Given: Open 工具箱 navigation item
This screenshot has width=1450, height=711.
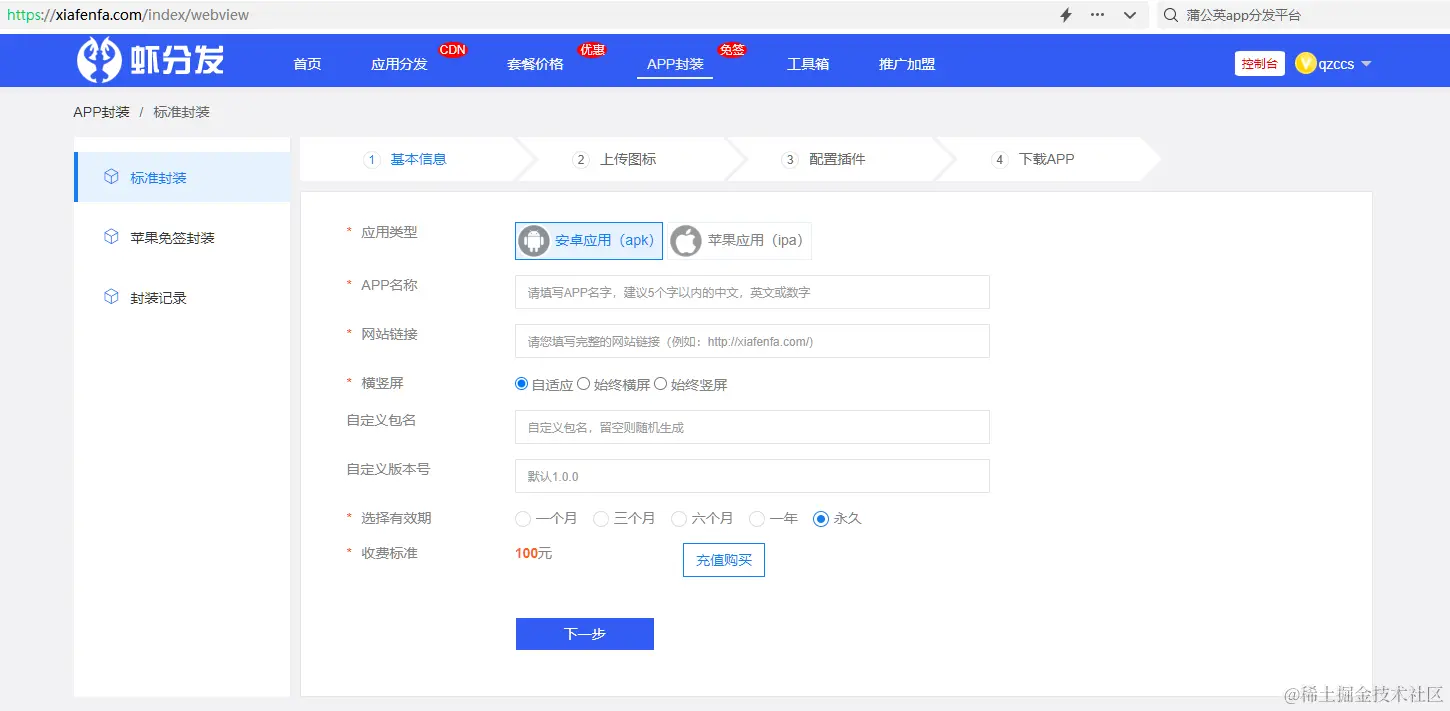Looking at the screenshot, I should 808,64.
